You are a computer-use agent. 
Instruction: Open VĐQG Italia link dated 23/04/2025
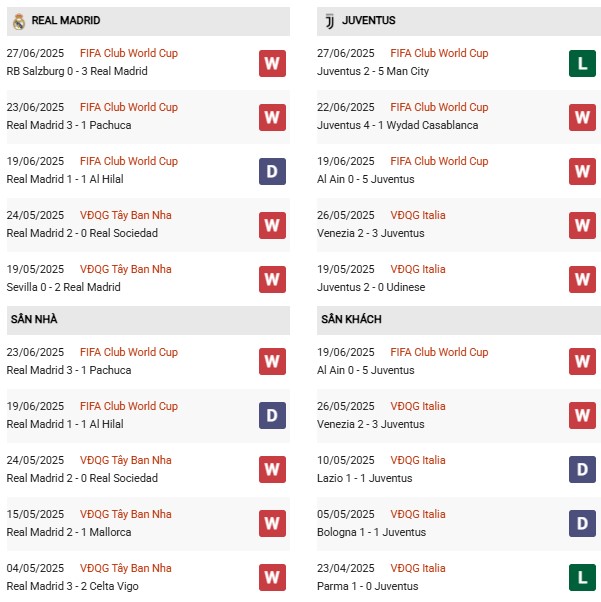coord(418,568)
